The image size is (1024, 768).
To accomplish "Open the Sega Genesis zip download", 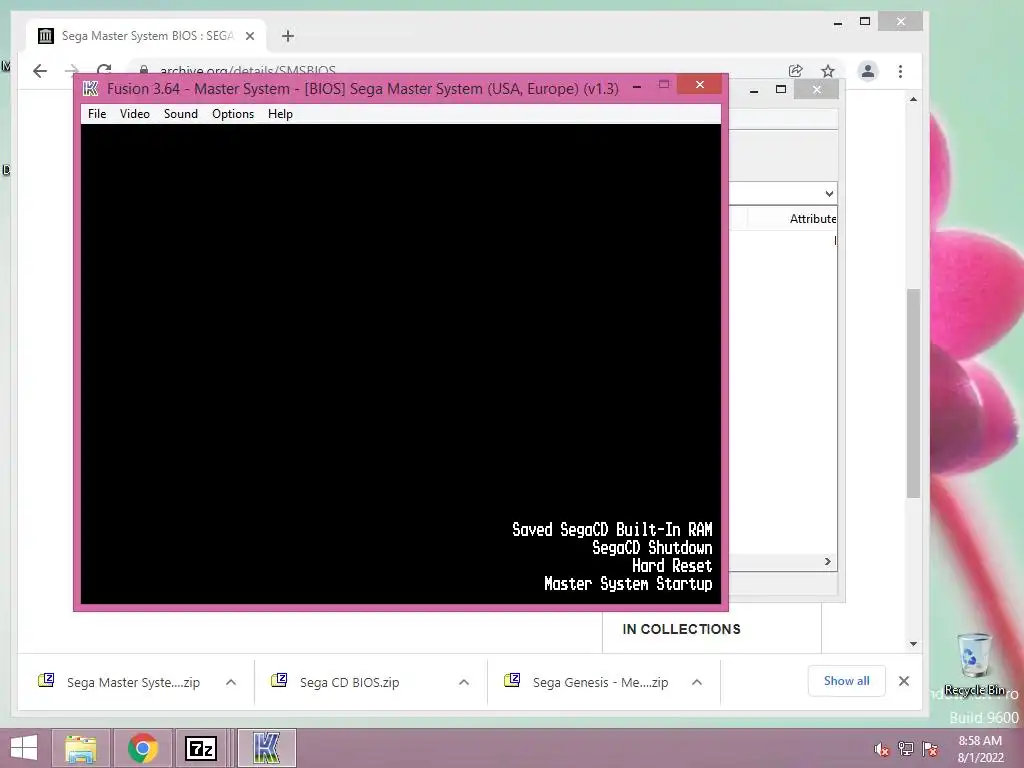I will (600, 682).
